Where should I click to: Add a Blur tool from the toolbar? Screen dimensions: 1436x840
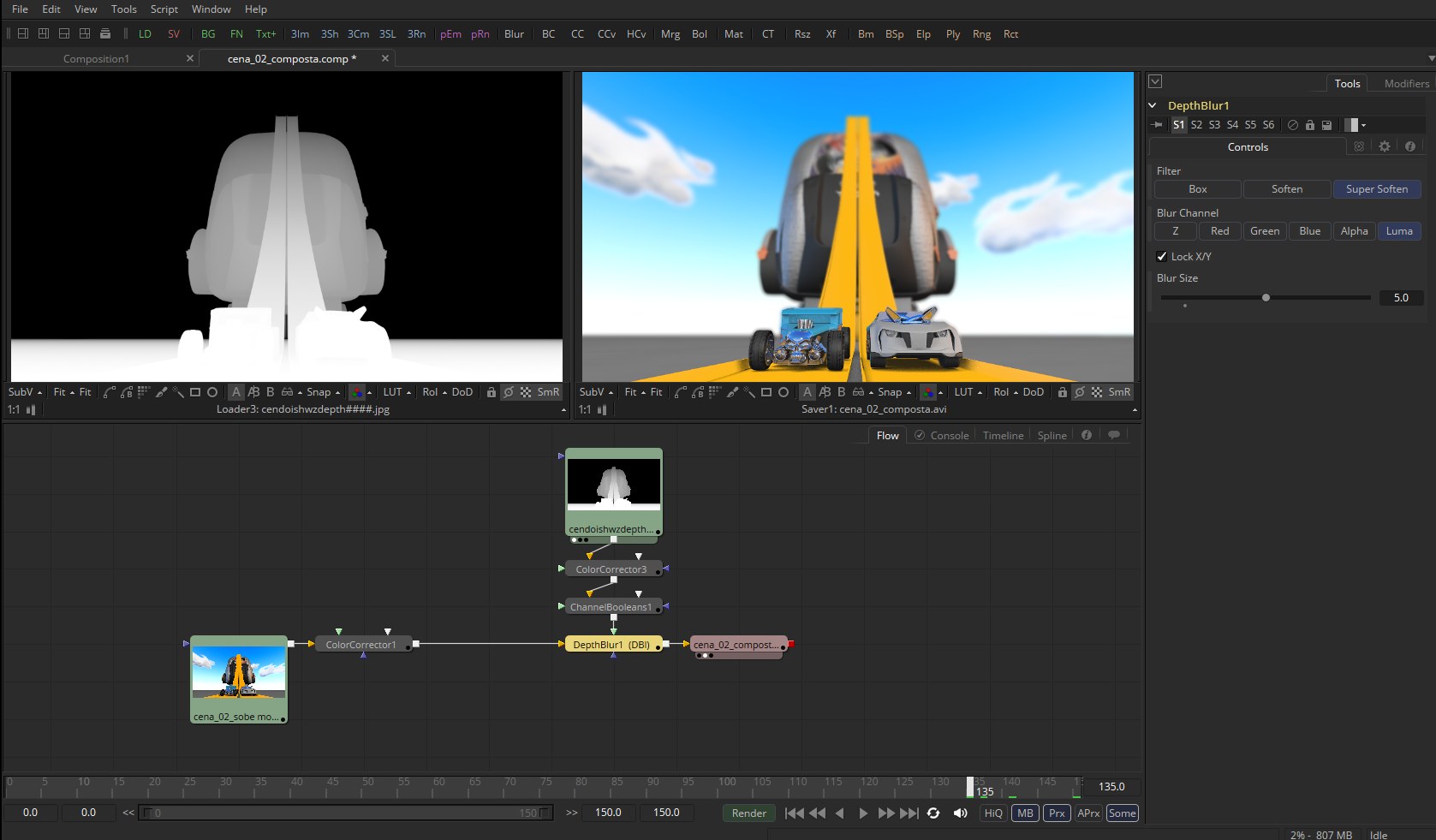coord(514,34)
